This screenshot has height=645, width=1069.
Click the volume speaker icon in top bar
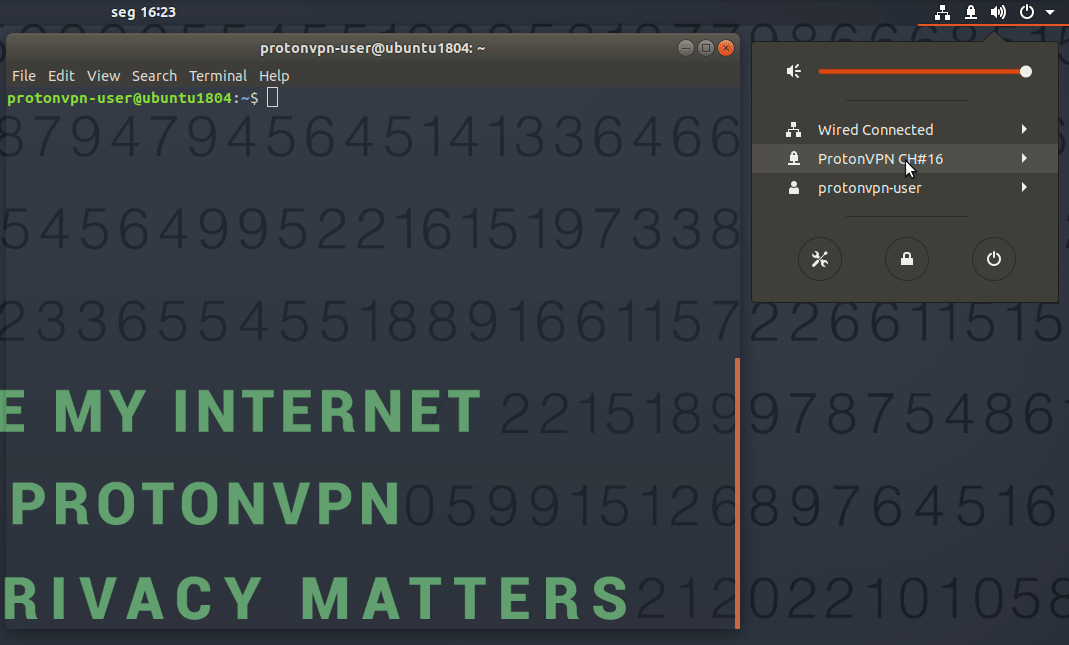coord(998,12)
